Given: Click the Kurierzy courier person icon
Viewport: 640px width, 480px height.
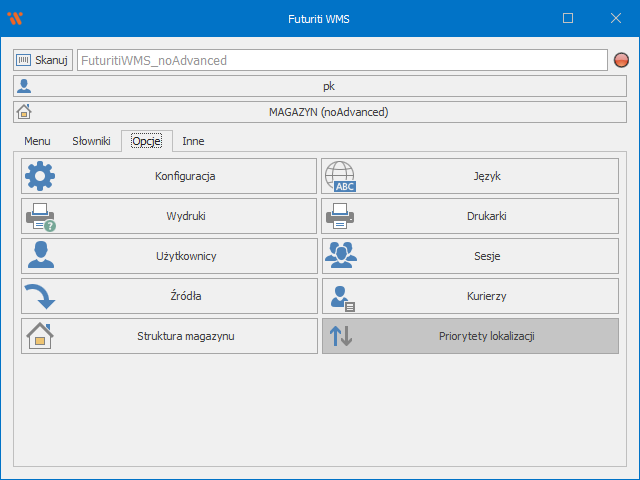Looking at the screenshot, I should (x=340, y=296).
